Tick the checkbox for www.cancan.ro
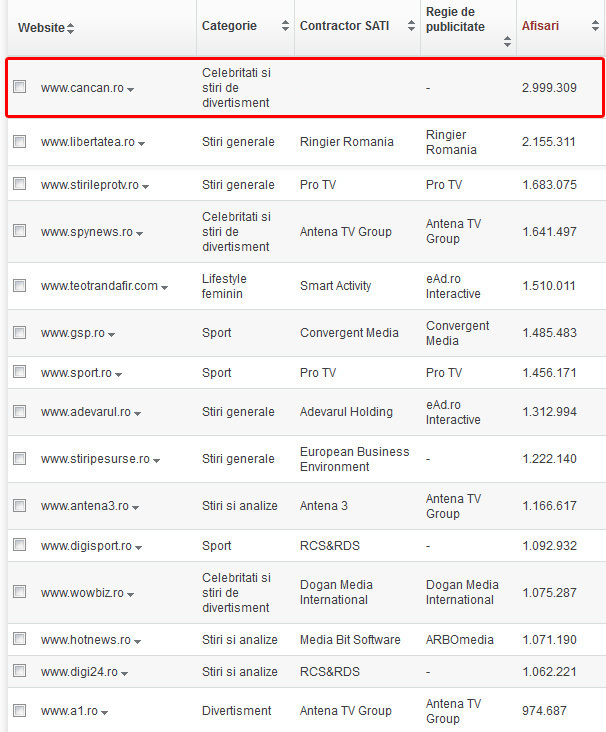The width and height of the screenshot is (606, 732). [20, 87]
